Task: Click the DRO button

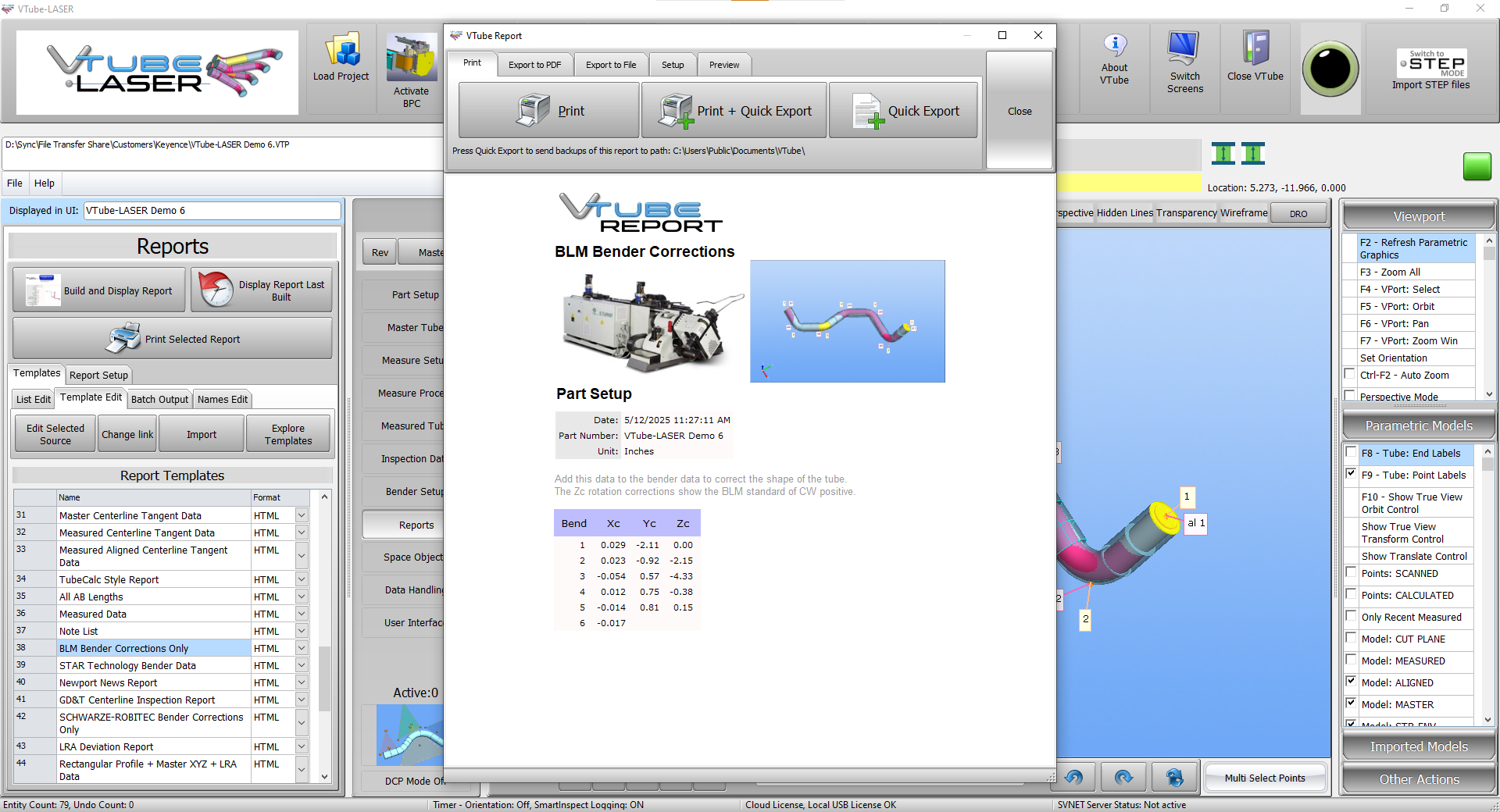Action: [x=1298, y=213]
